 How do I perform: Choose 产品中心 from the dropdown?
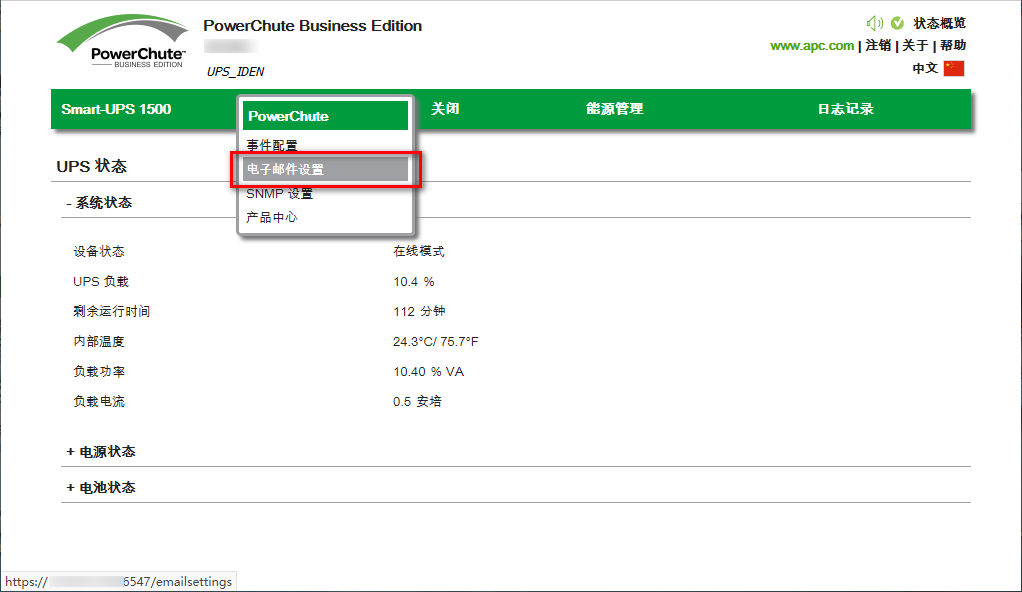coord(271,218)
